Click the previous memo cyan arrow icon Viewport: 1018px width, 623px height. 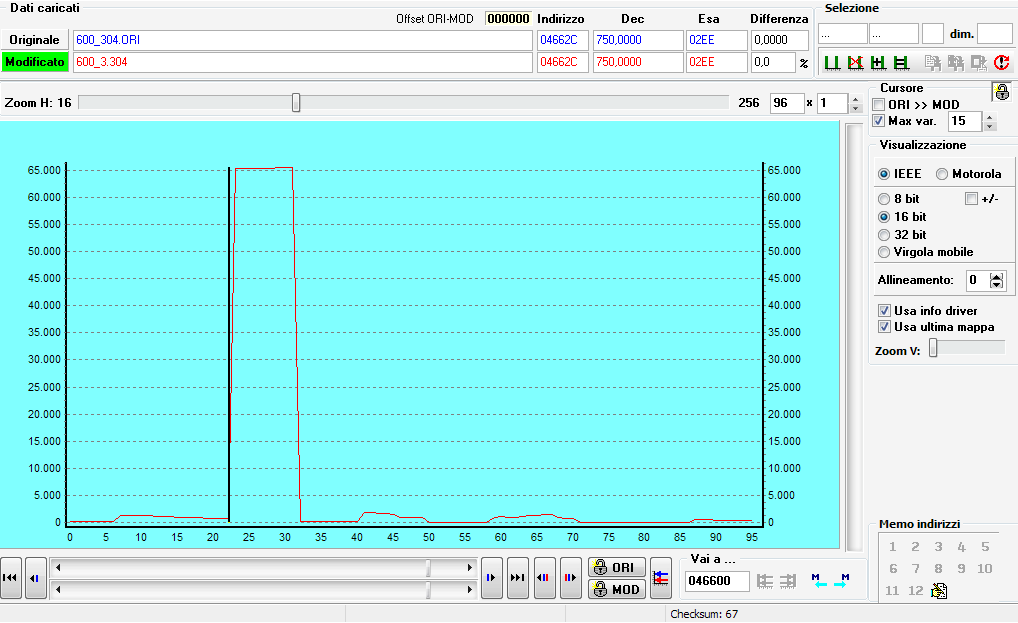click(x=819, y=581)
